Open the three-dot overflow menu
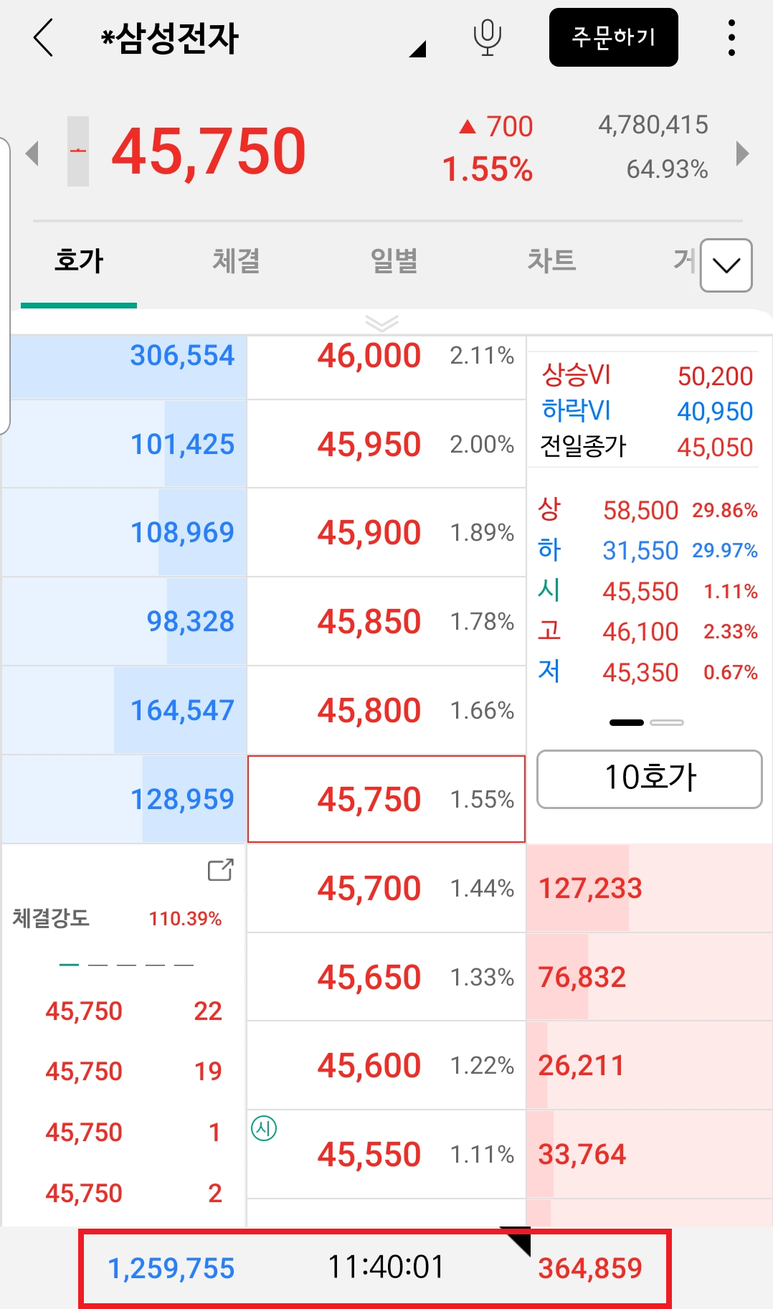Viewport: 773px width, 1309px height. 732,38
